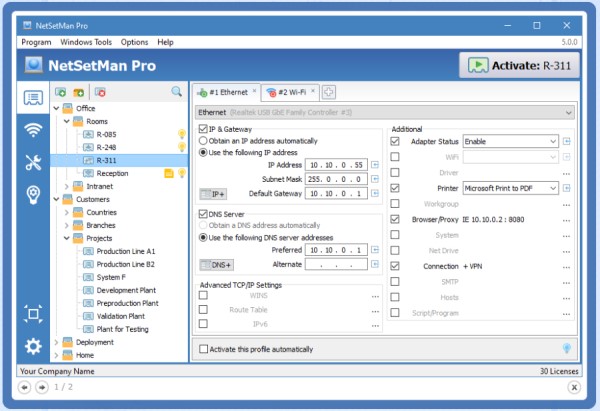Toggle Adapter Status checkbox
The height and width of the screenshot is (411, 600).
[395, 142]
